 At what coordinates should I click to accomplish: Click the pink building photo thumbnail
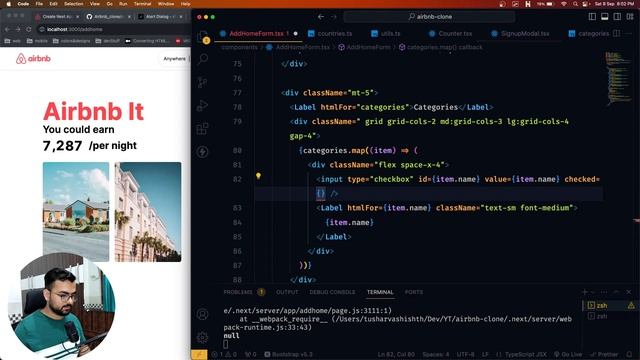point(148,212)
